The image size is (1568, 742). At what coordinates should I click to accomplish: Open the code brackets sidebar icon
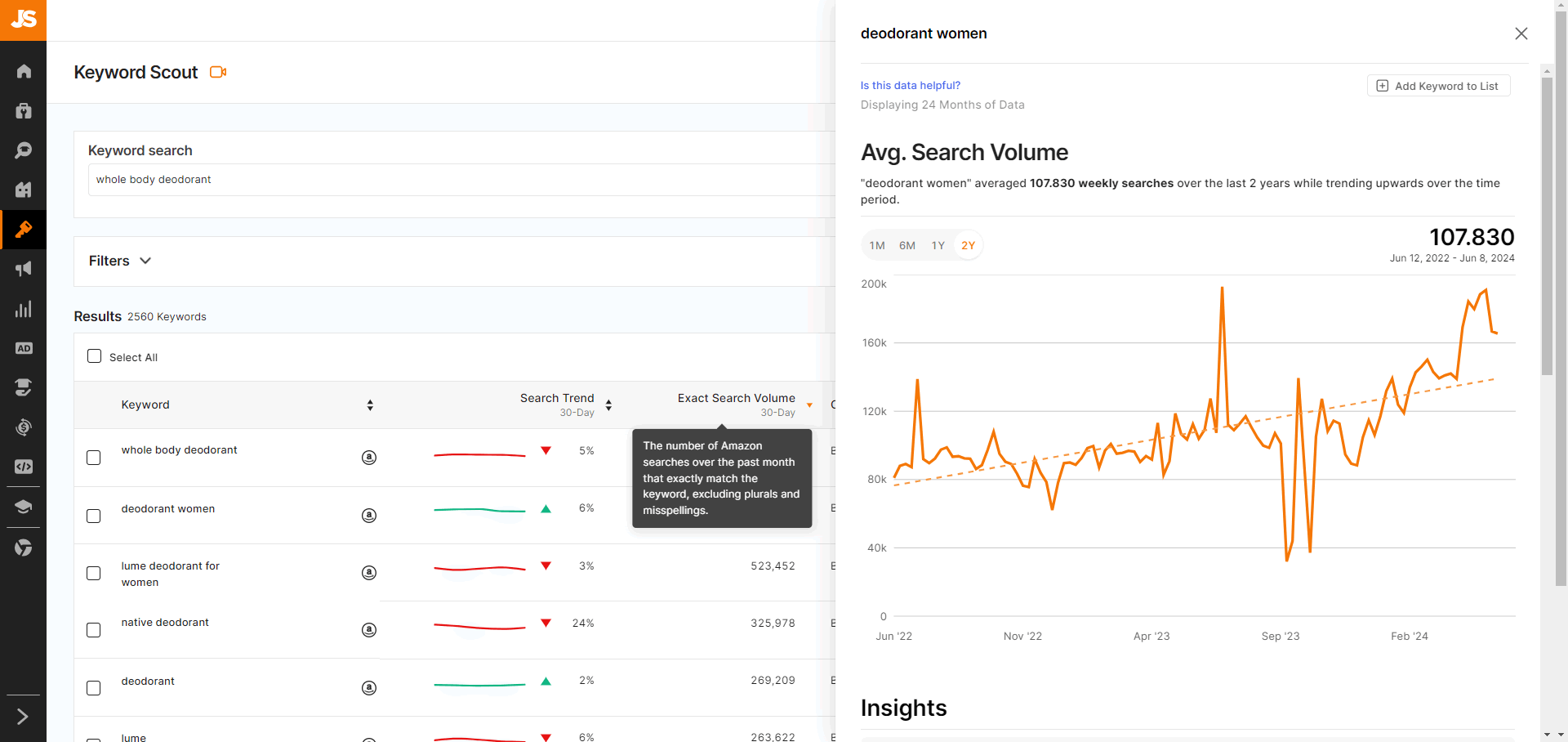coord(23,467)
